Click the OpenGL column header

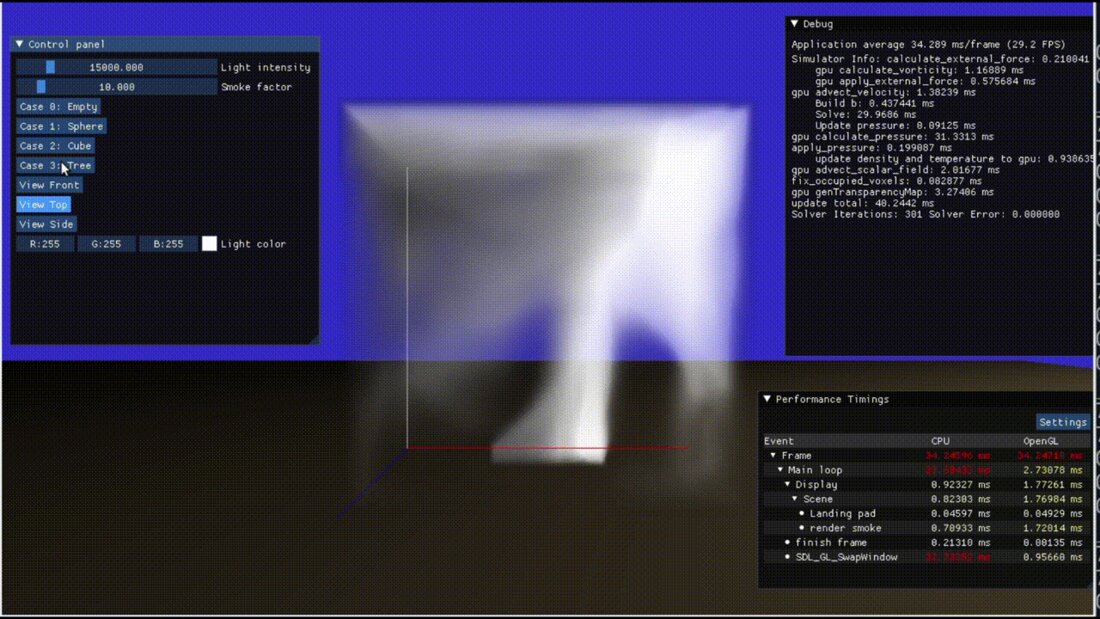pyautogui.click(x=1040, y=441)
